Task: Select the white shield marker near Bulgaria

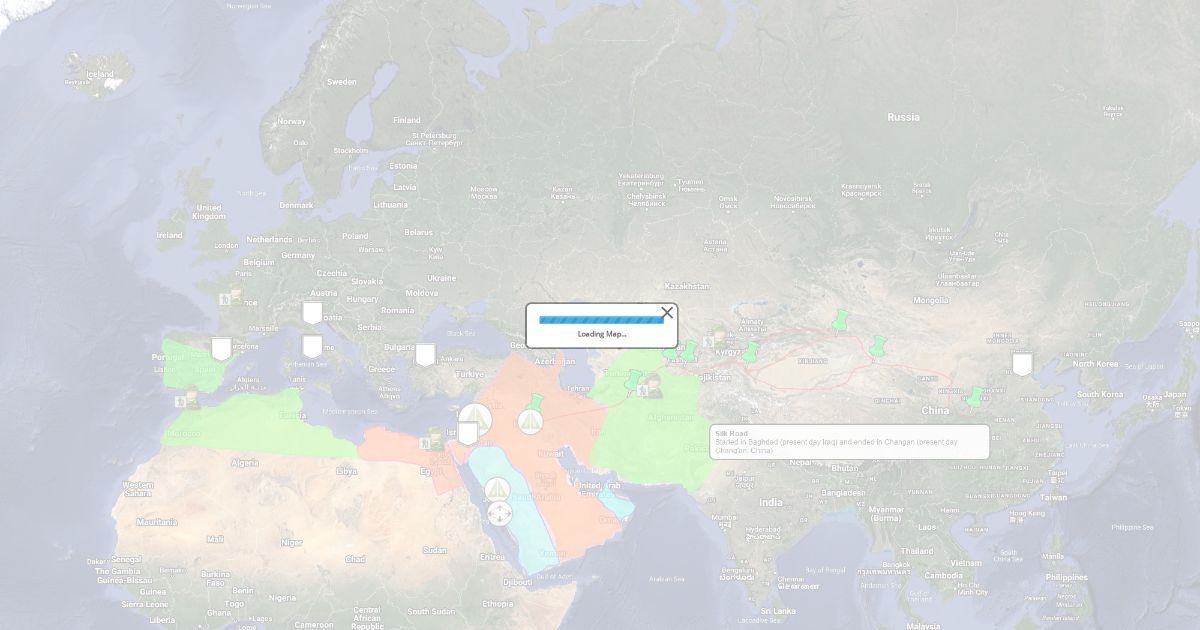Action: click(x=425, y=354)
